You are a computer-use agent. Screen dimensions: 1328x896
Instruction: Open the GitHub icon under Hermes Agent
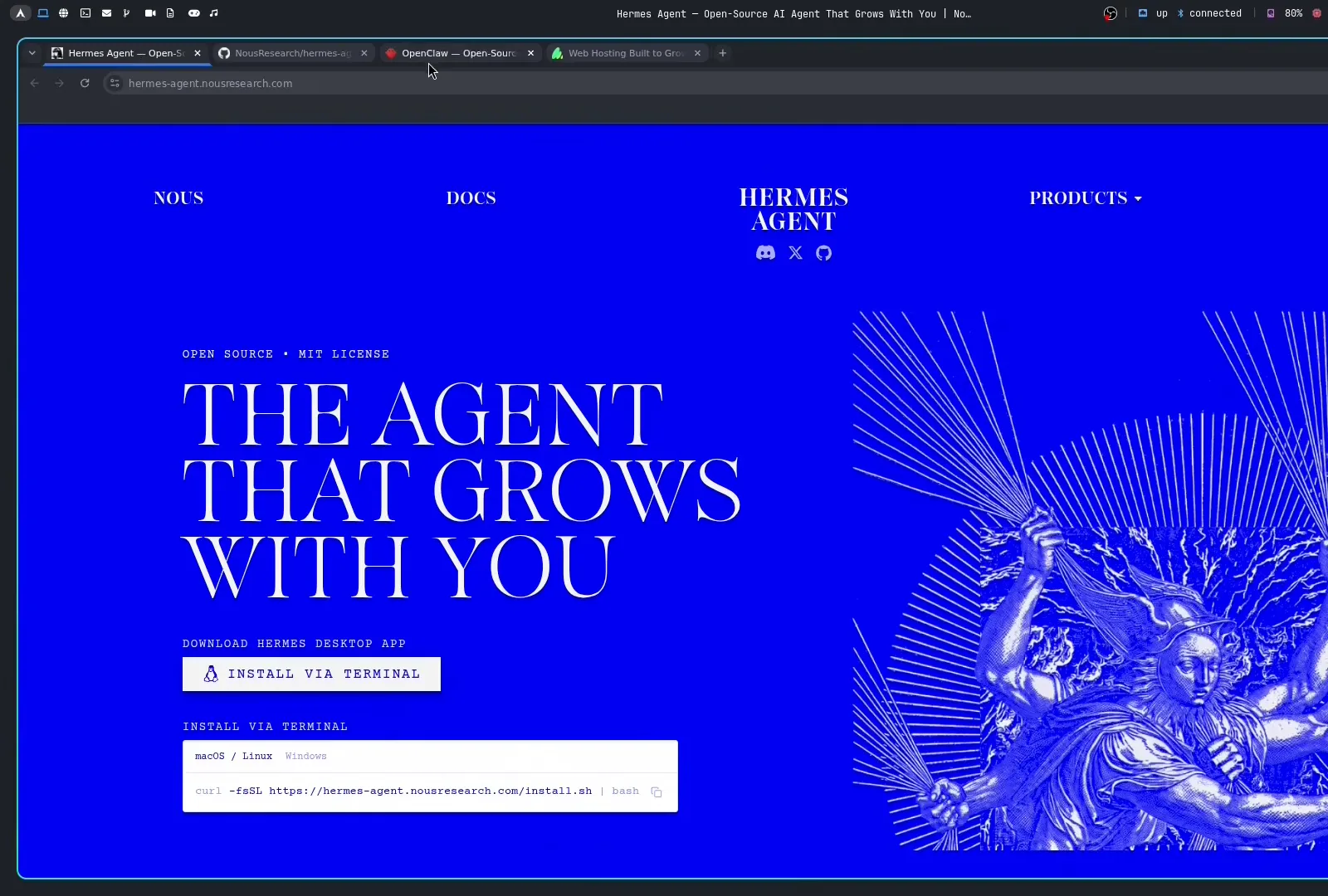[x=823, y=253]
